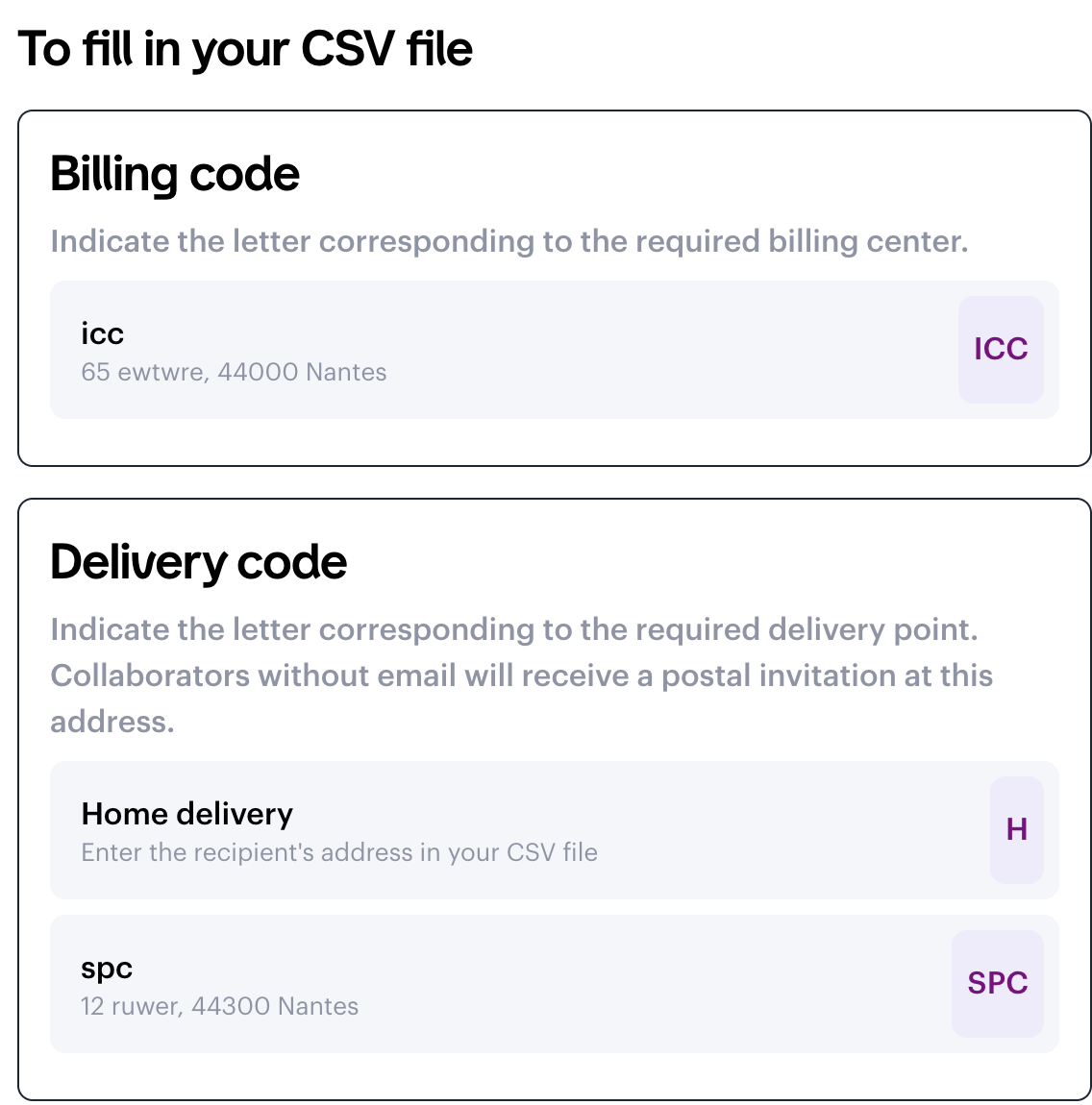Select the Home delivery label
The height and width of the screenshot is (1105, 1092).
[186, 814]
